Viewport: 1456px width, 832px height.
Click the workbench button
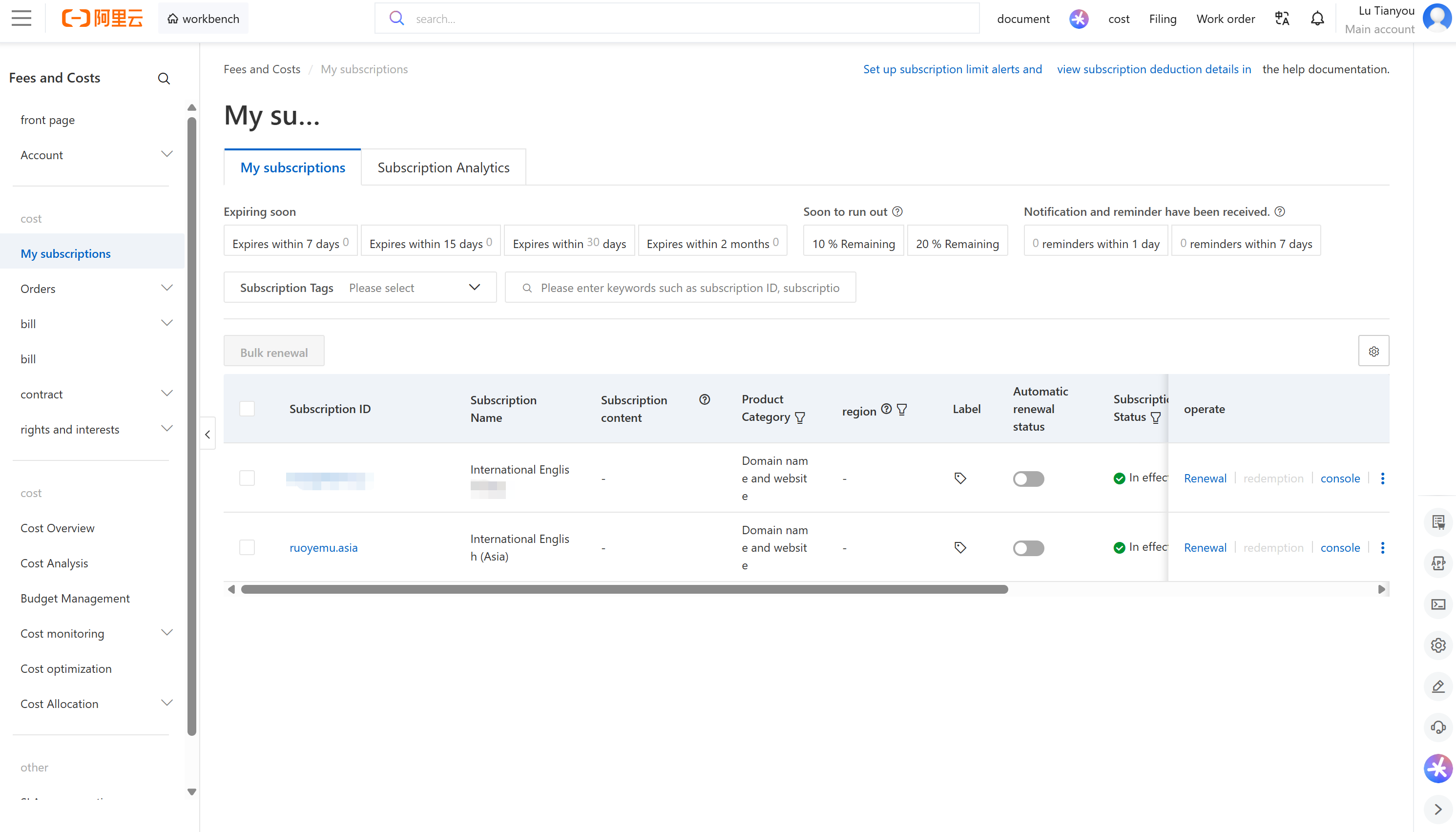click(203, 18)
